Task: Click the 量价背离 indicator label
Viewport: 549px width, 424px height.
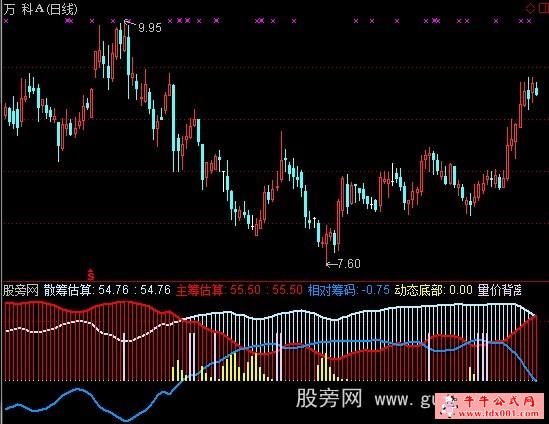Action: pyautogui.click(x=500, y=290)
